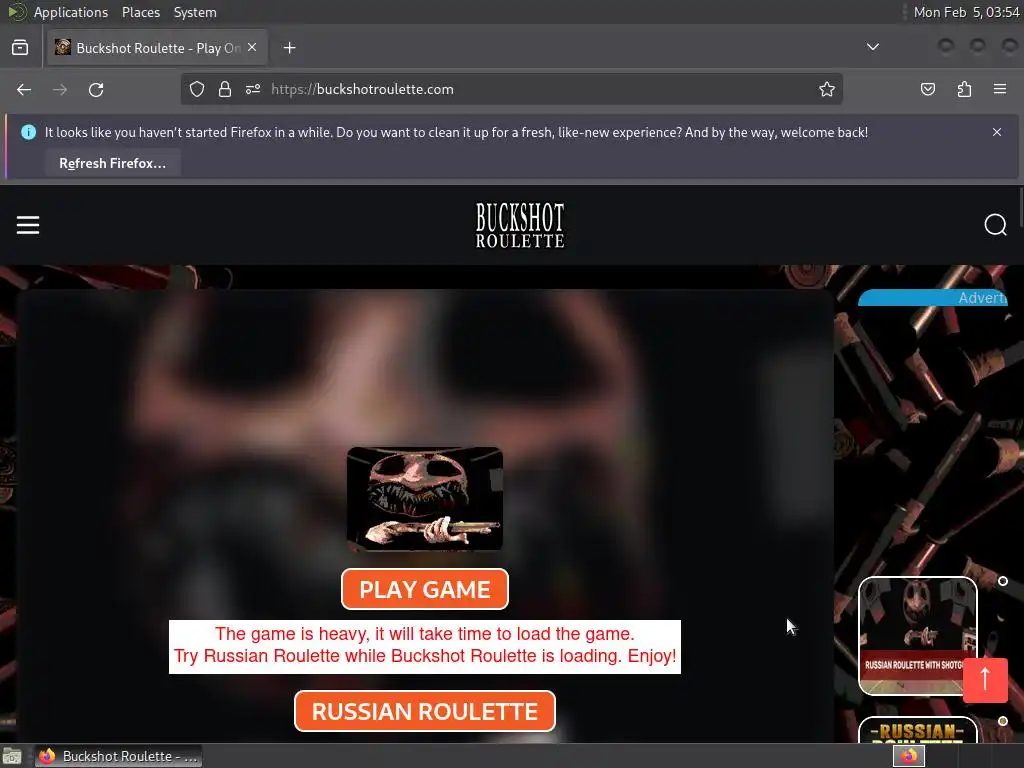This screenshot has width=1024, height=768.
Task: Open the System menu
Action: [195, 12]
